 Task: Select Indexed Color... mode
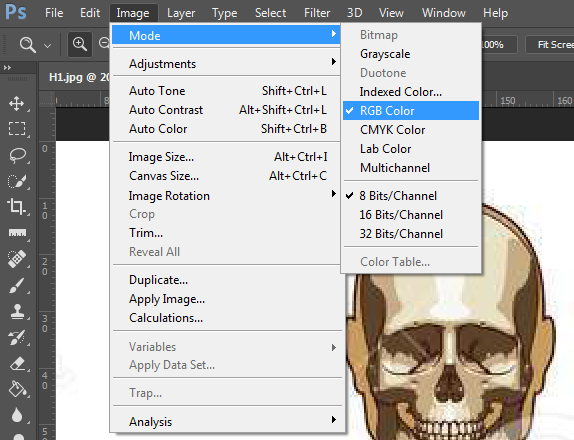(411, 92)
